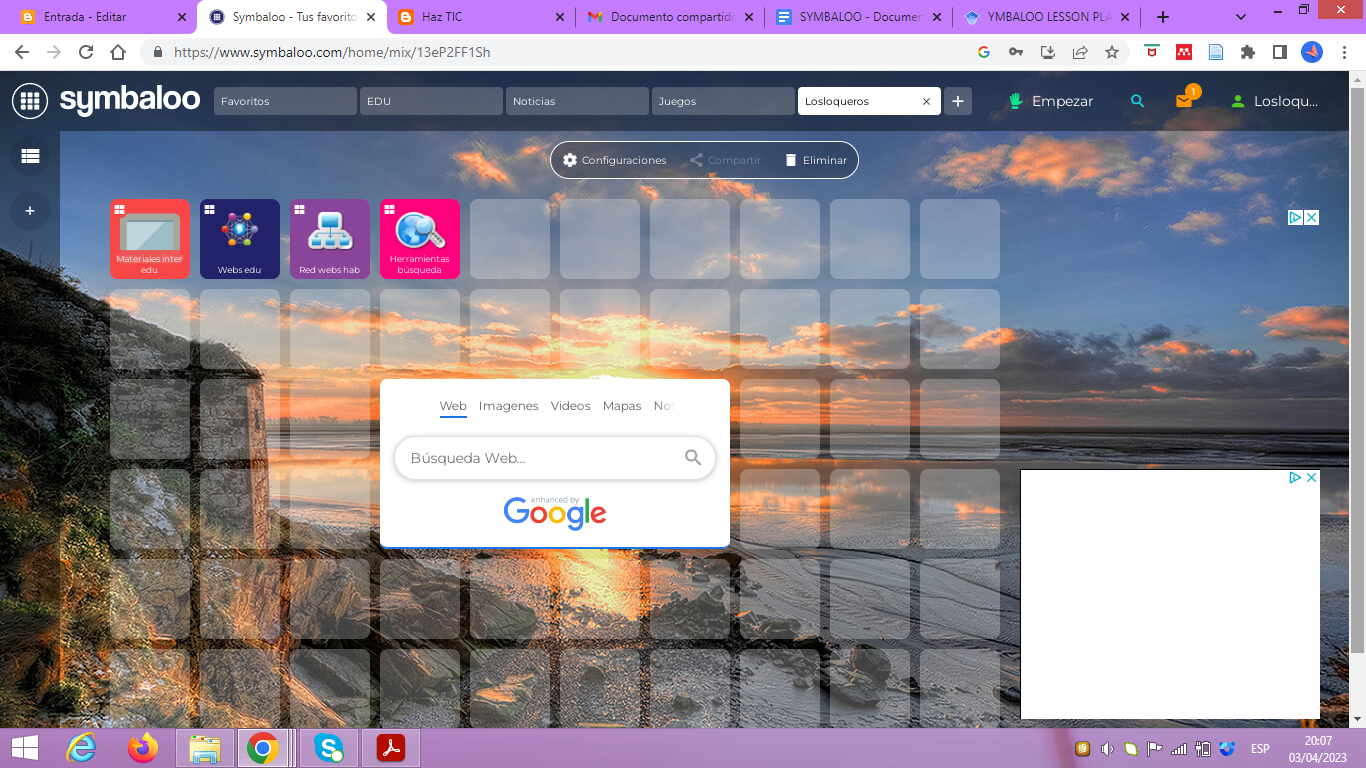Launch Internet Explorer from taskbar

(82, 748)
